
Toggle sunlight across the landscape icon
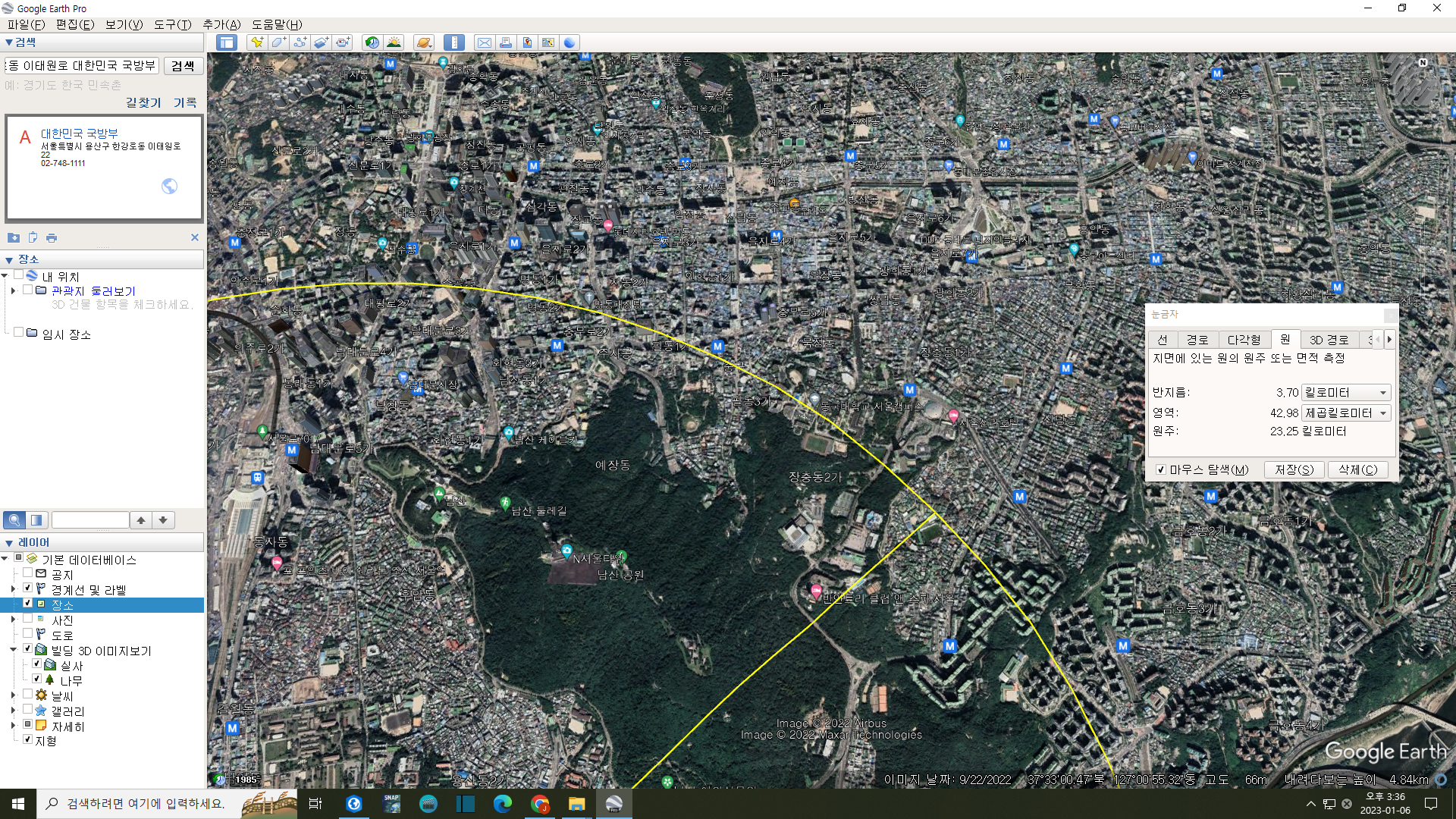click(394, 42)
